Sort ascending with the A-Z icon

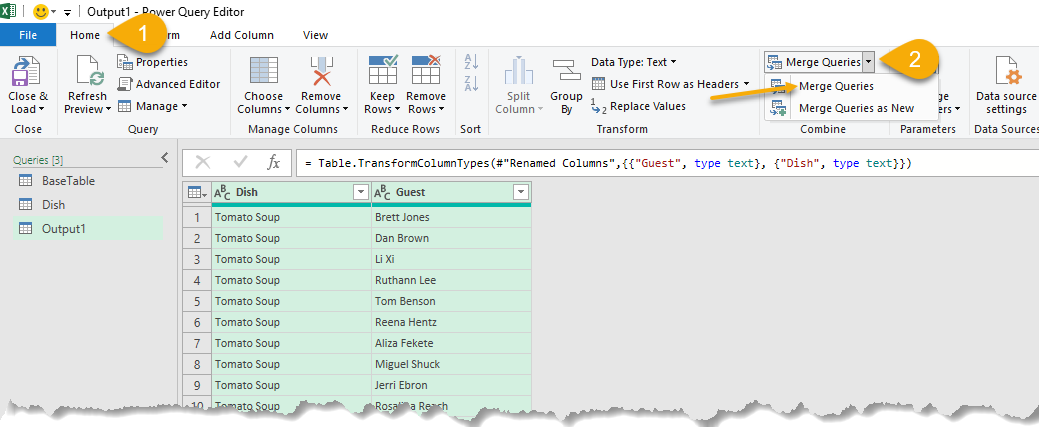pyautogui.click(x=472, y=62)
